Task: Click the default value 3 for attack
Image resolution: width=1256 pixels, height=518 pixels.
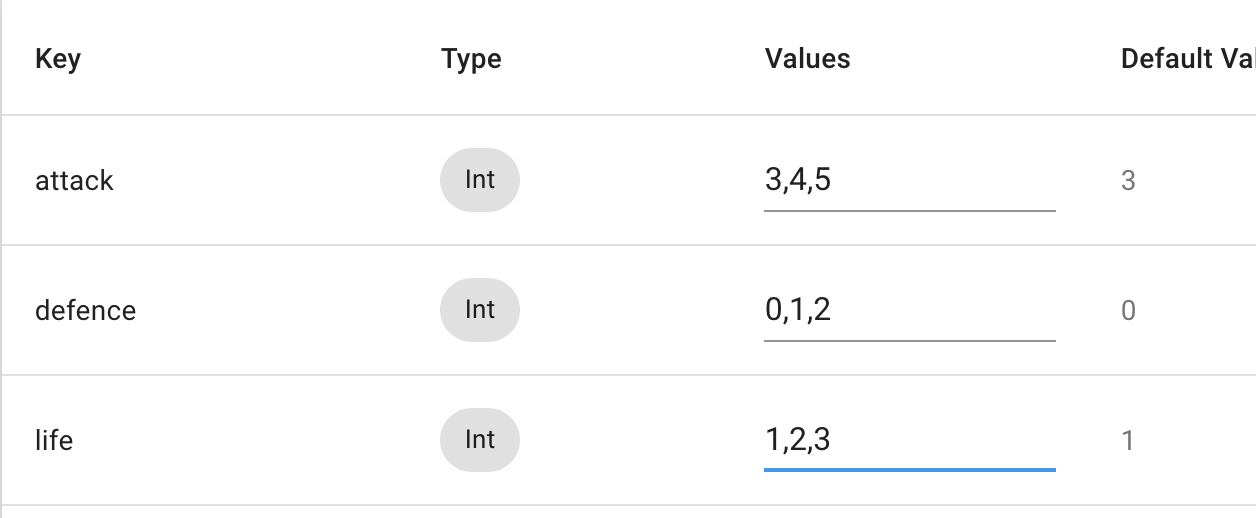Action: coord(1128,181)
